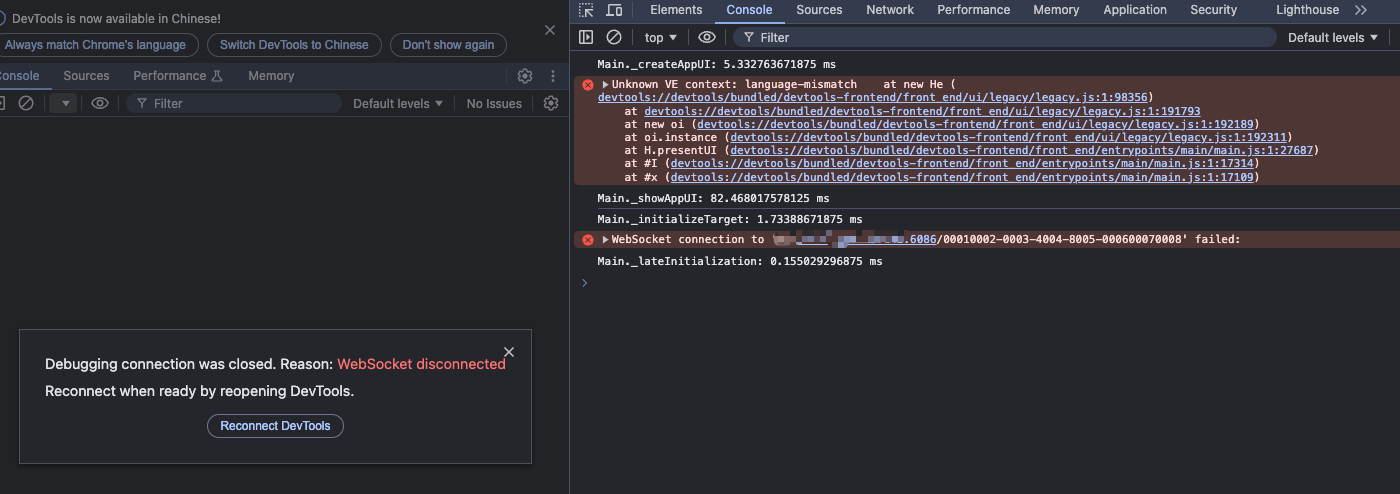Screen dimensions: 1400x494
Task: Click the inspect element picker icon
Action: pos(587,10)
